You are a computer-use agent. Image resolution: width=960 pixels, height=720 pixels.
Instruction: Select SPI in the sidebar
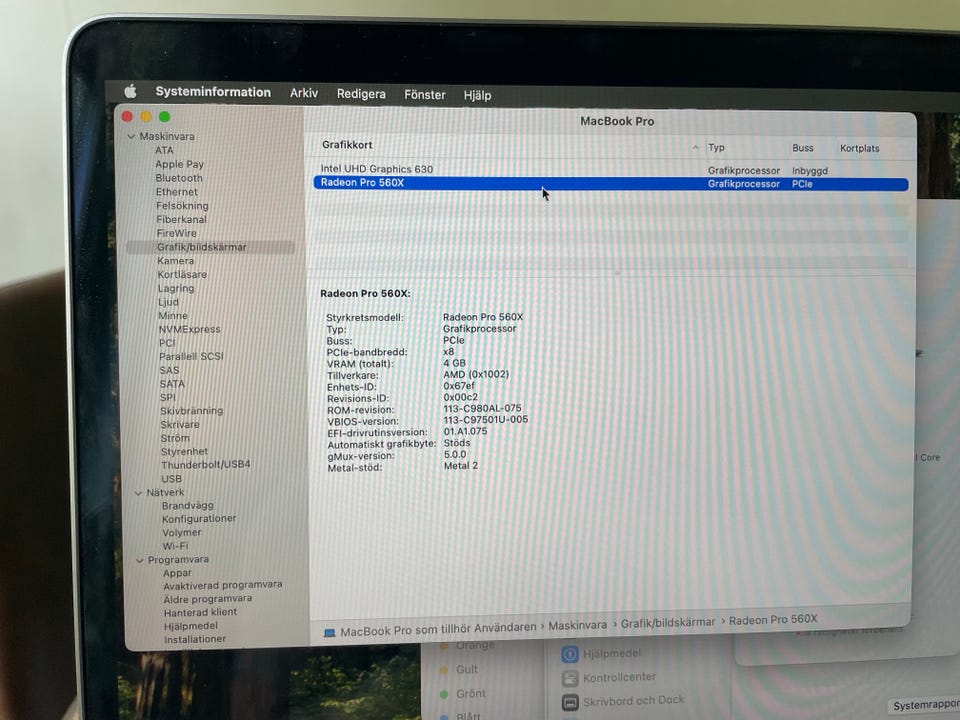coord(168,397)
